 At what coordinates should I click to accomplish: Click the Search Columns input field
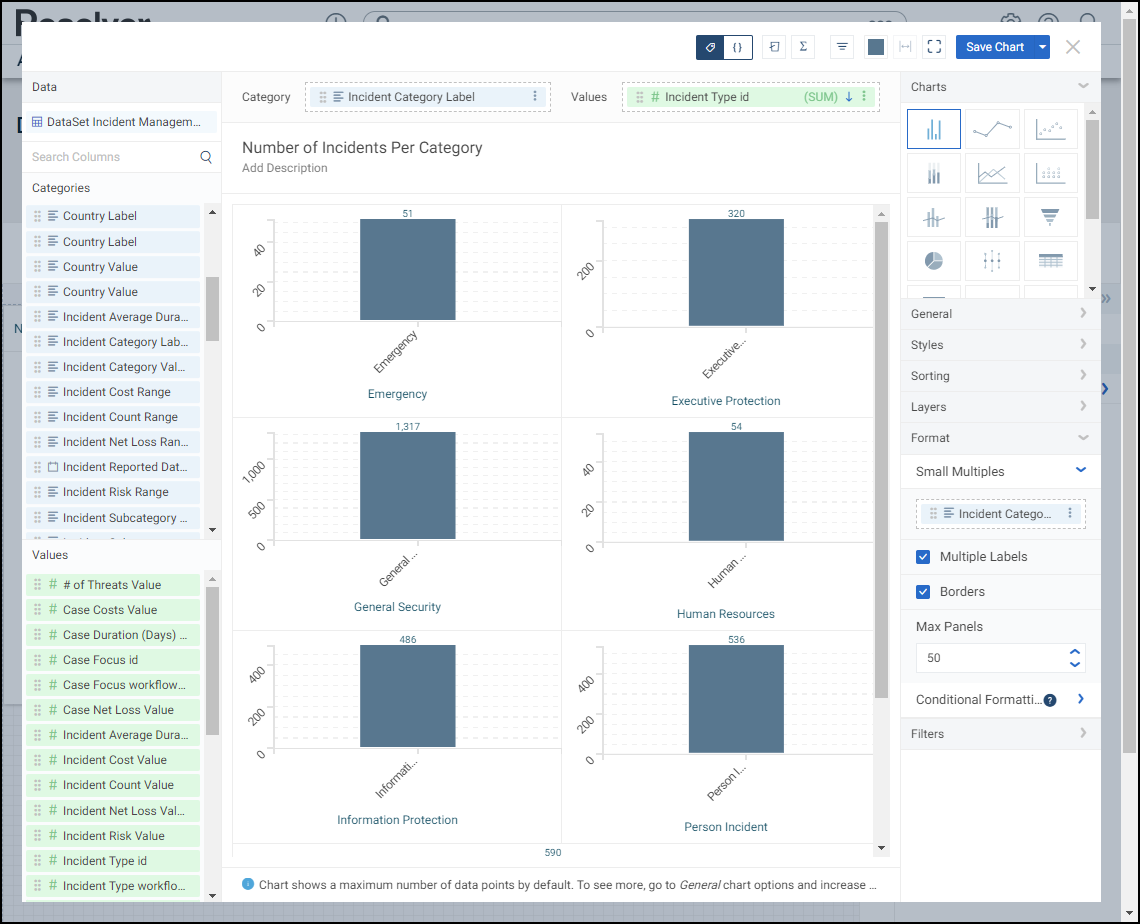pyautogui.click(x=113, y=157)
